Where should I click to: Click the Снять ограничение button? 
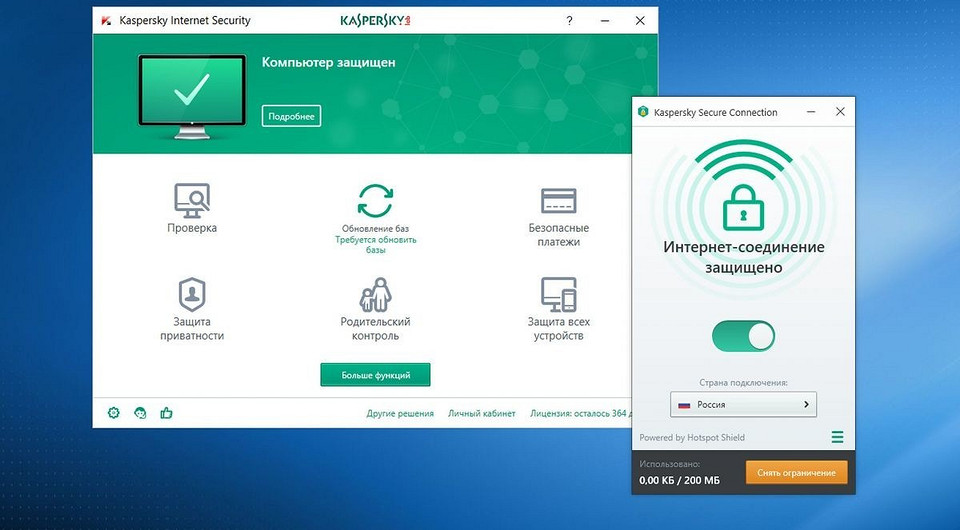(x=796, y=472)
